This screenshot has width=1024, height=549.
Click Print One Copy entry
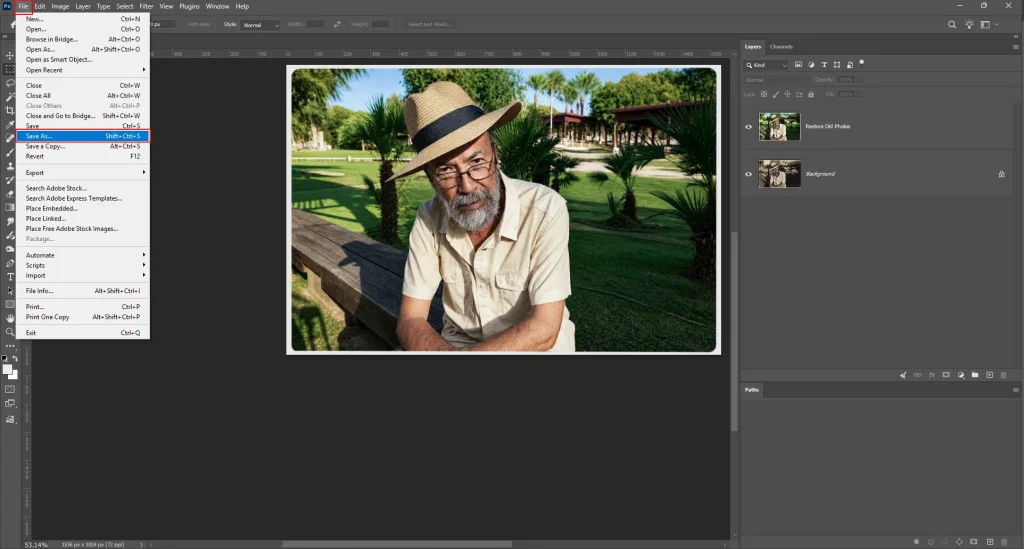tap(83, 317)
